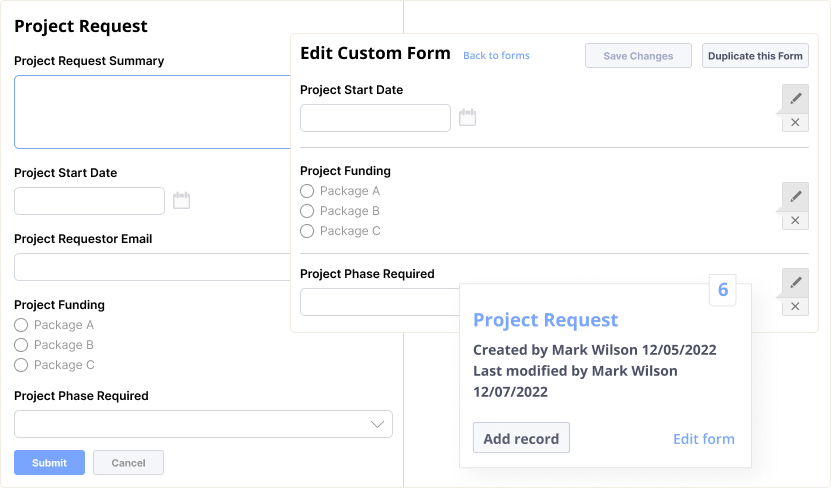
Task: Select Package B in Project Request form
Action: pos(22,345)
